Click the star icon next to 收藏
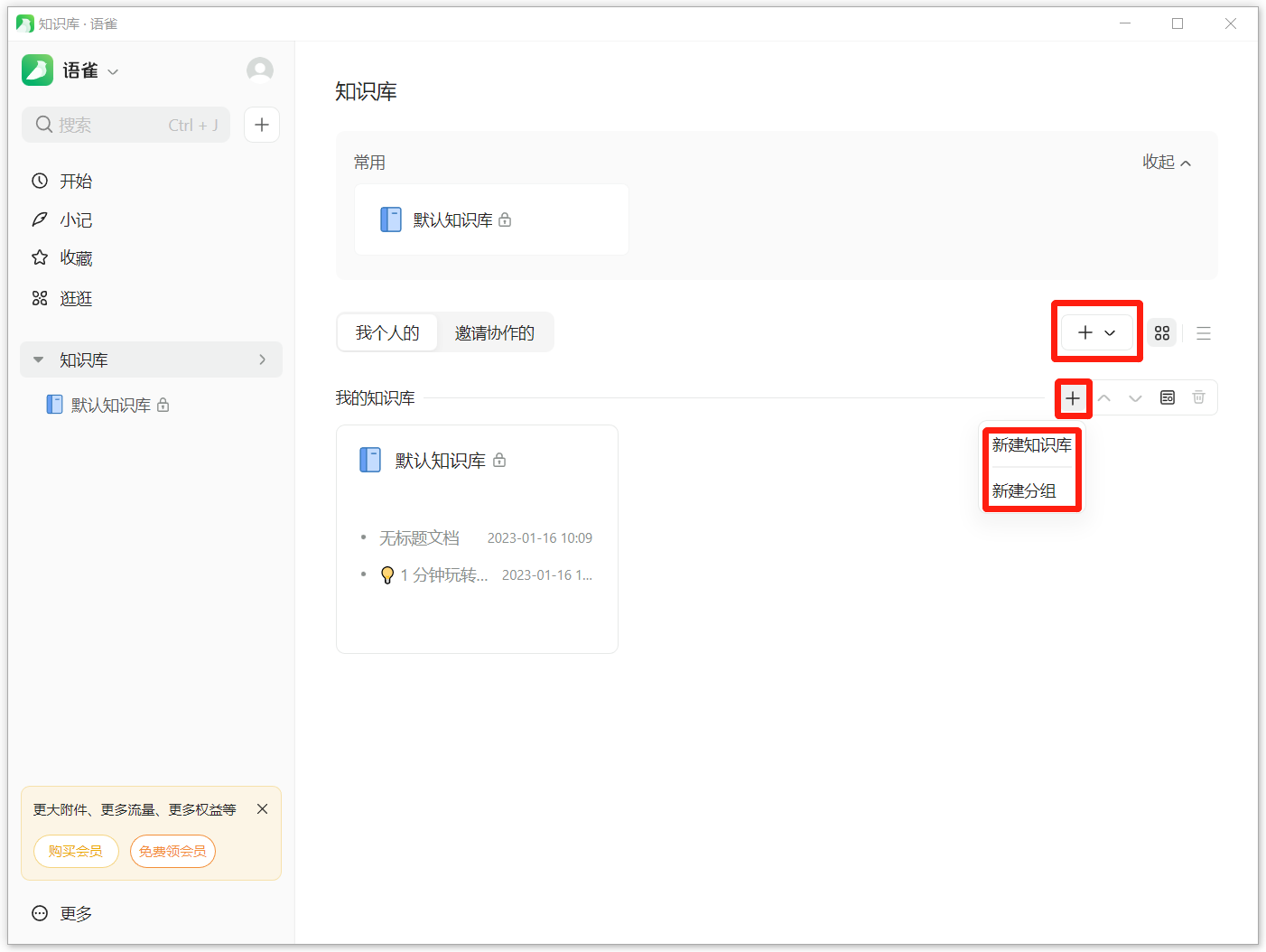The width and height of the screenshot is (1266, 952). point(40,258)
